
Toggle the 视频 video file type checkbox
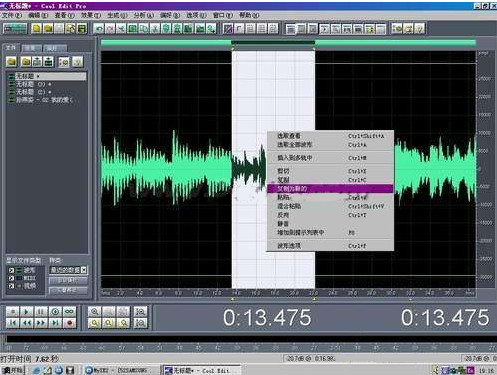(11, 286)
